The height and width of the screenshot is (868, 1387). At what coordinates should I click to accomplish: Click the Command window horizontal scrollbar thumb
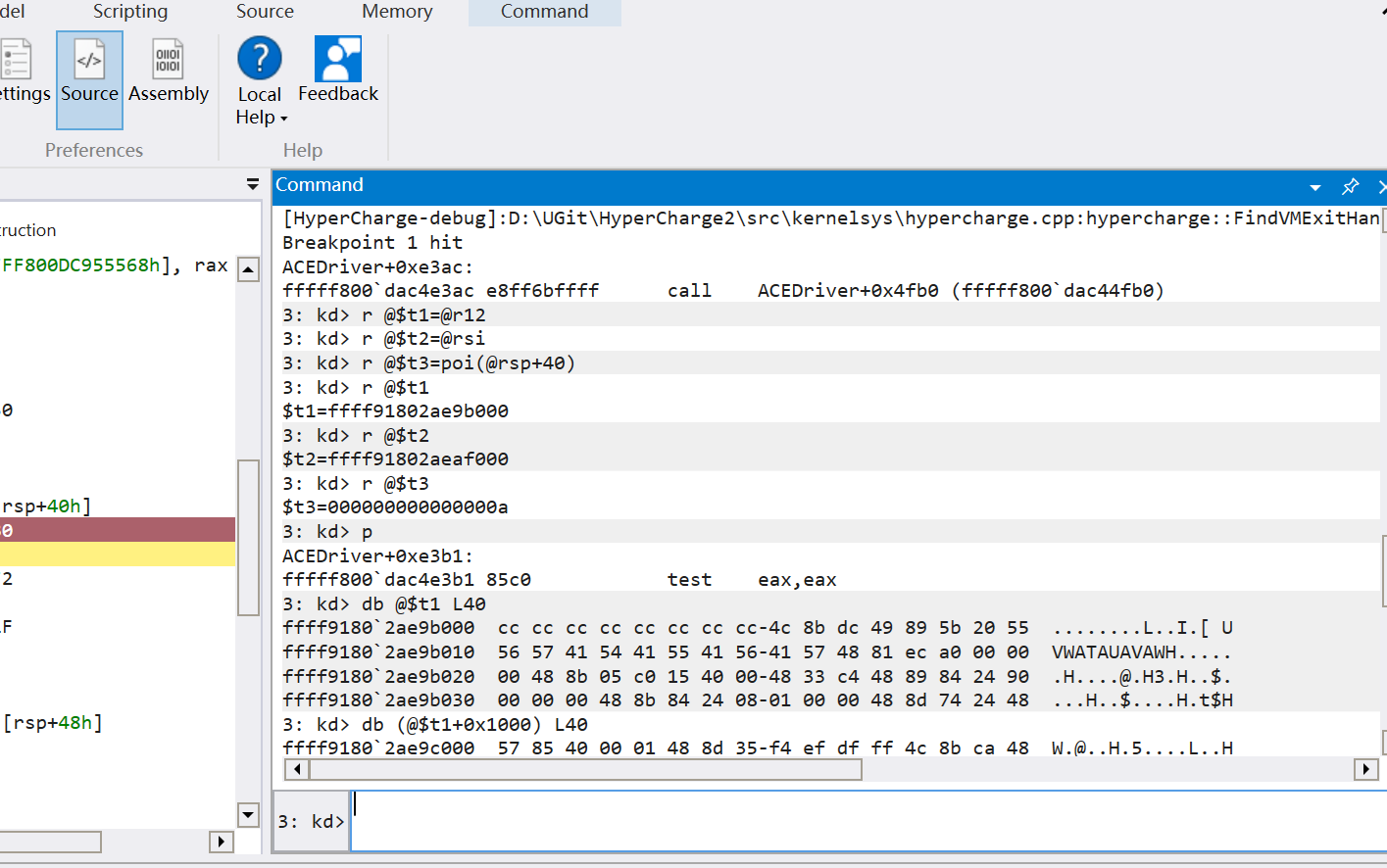(x=585, y=770)
